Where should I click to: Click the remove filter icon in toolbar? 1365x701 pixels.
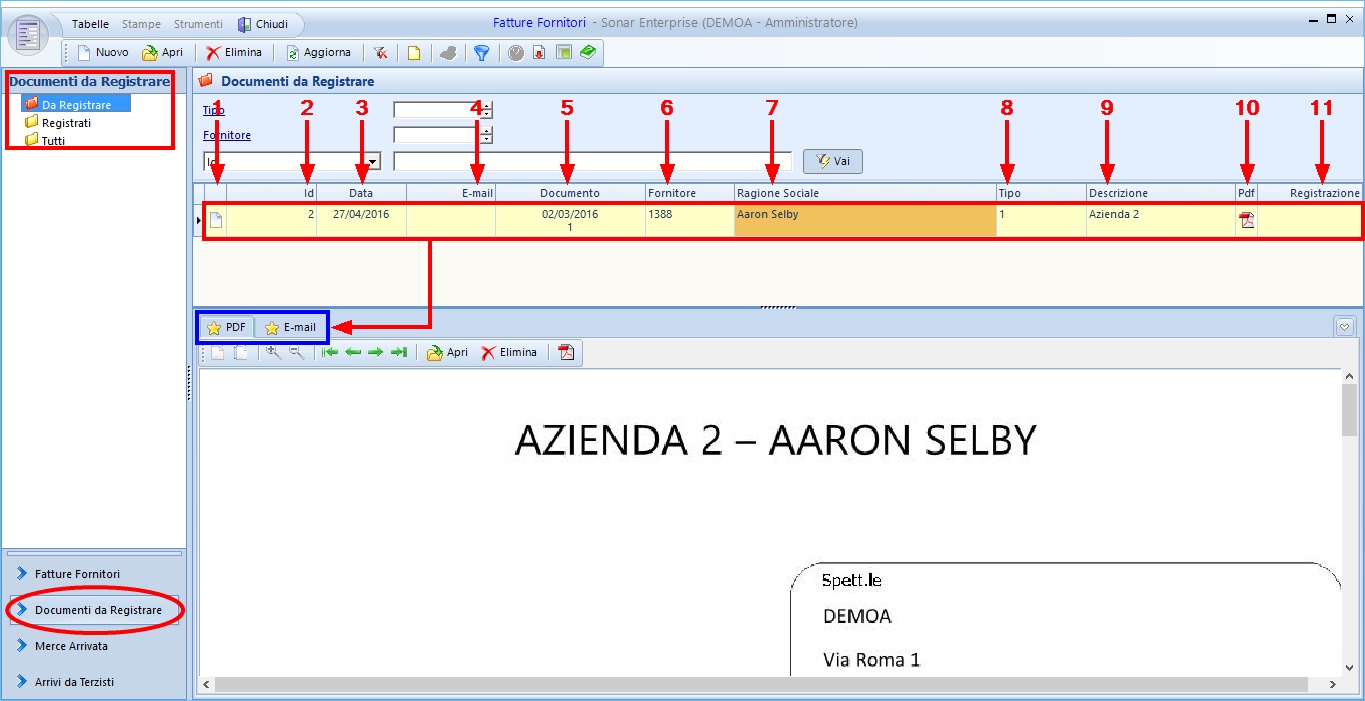pyautogui.click(x=381, y=53)
